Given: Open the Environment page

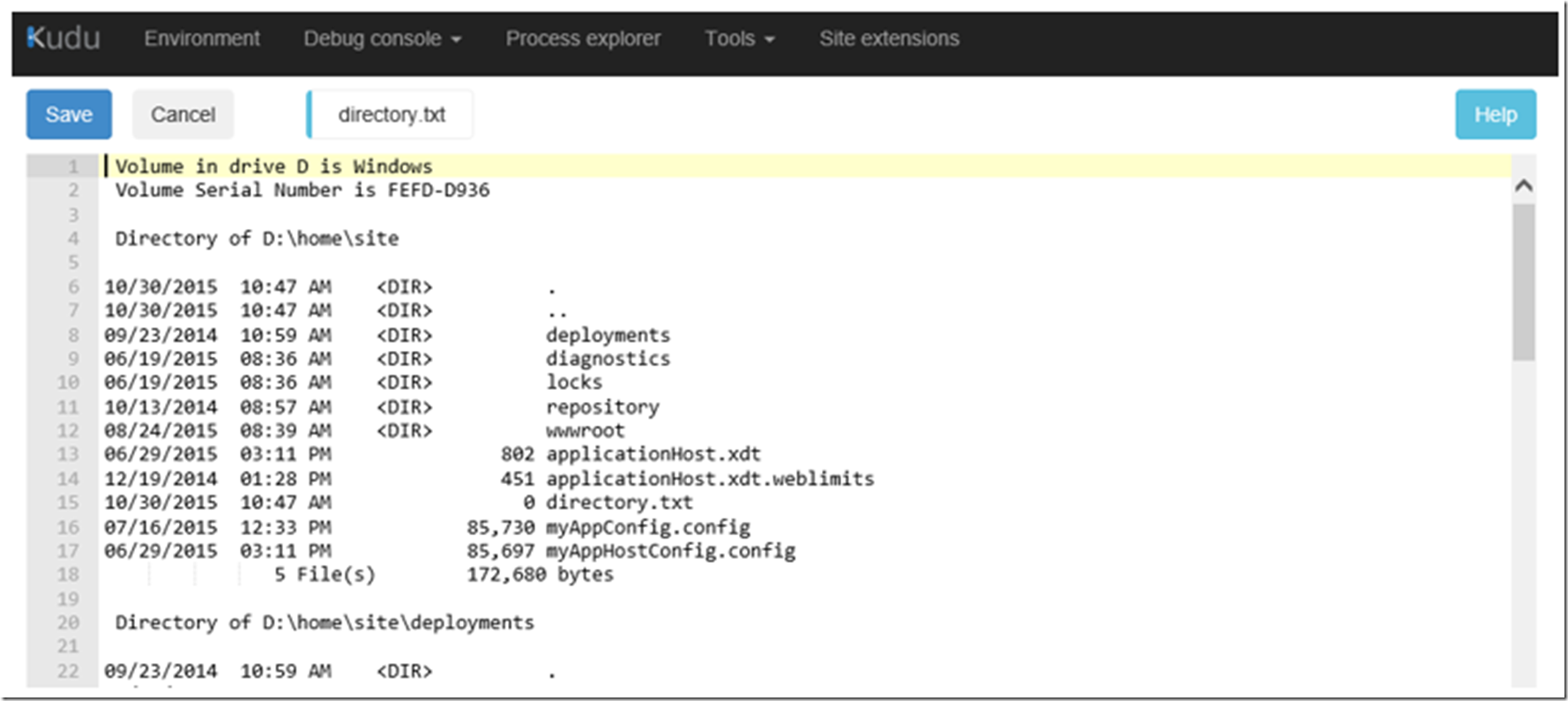Looking at the screenshot, I should coord(202,39).
